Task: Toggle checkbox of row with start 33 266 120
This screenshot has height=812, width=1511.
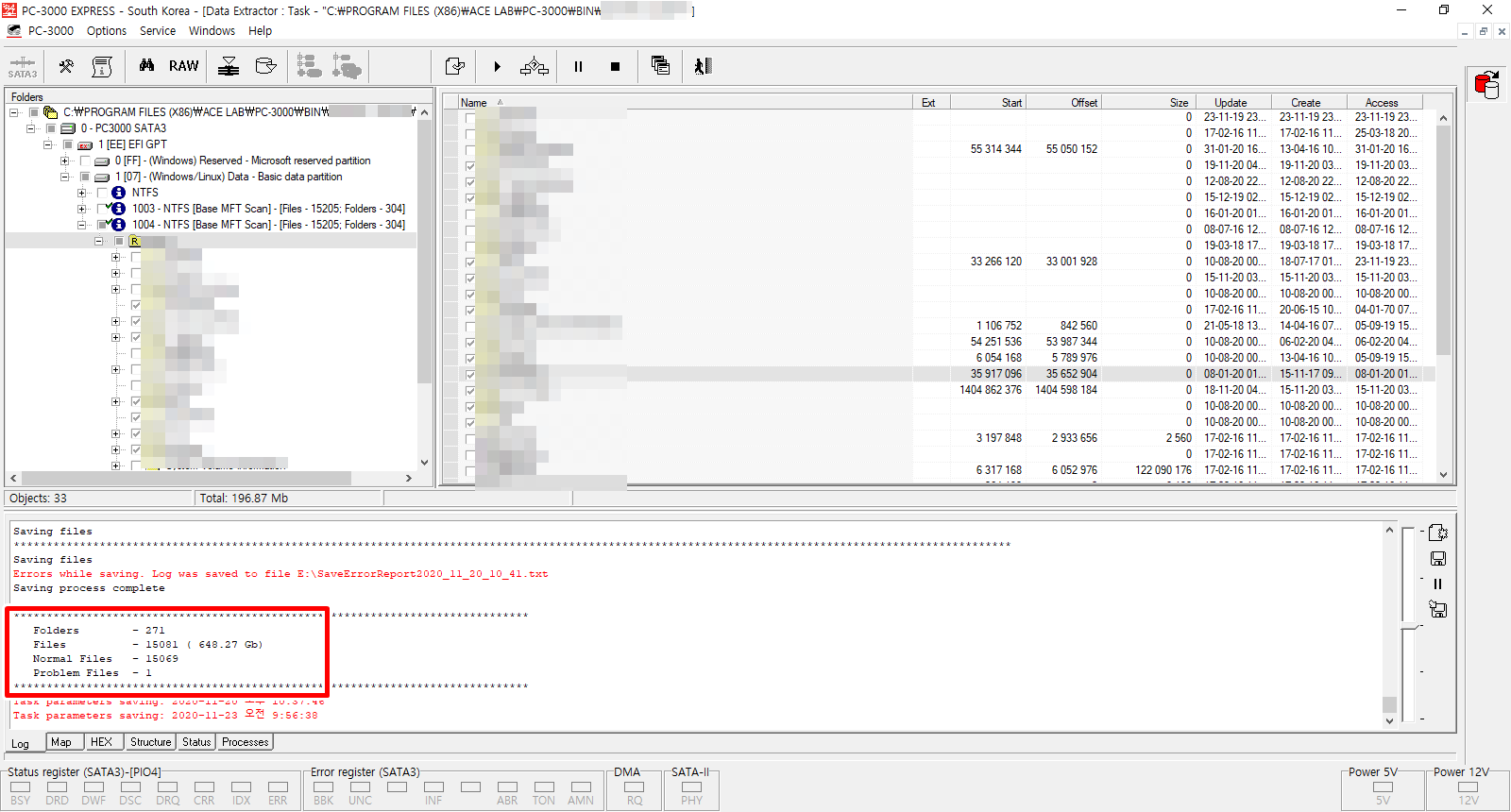Action: [470, 262]
